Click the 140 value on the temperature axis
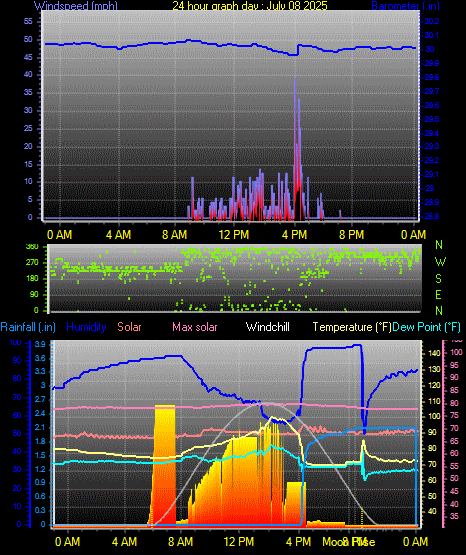This screenshot has width=466, height=555. click(434, 353)
